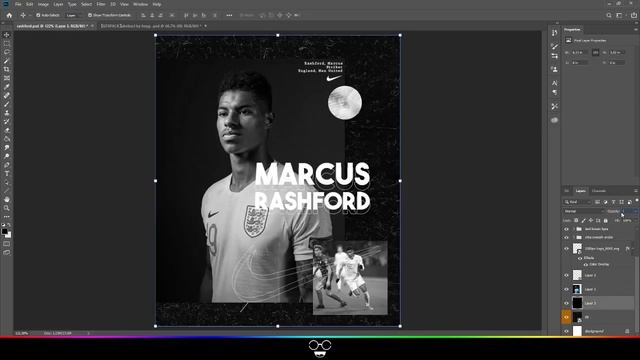Select the Eraser tool
Screen dimensions: 640x360
tap(7, 130)
